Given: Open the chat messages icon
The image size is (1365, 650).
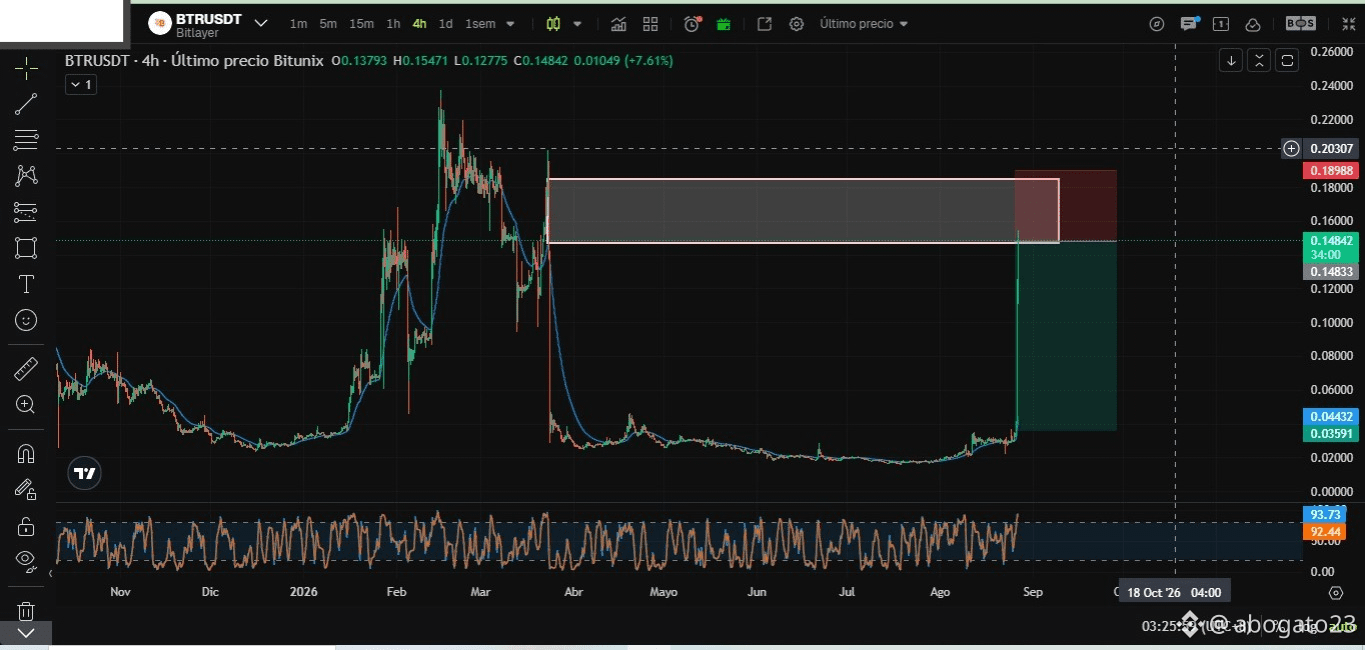Looking at the screenshot, I should point(1189,24).
